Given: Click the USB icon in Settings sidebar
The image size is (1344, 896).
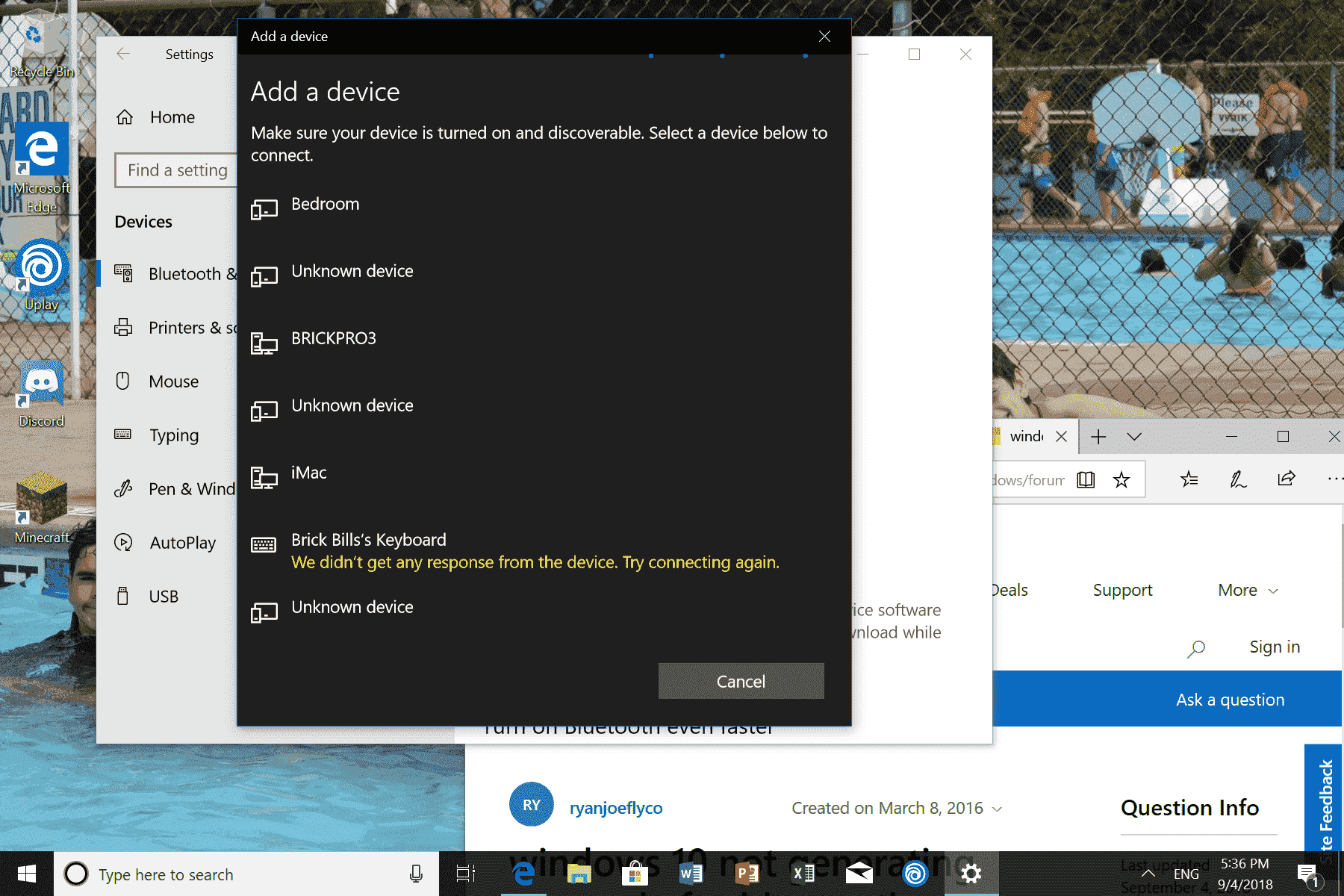Looking at the screenshot, I should tap(123, 596).
